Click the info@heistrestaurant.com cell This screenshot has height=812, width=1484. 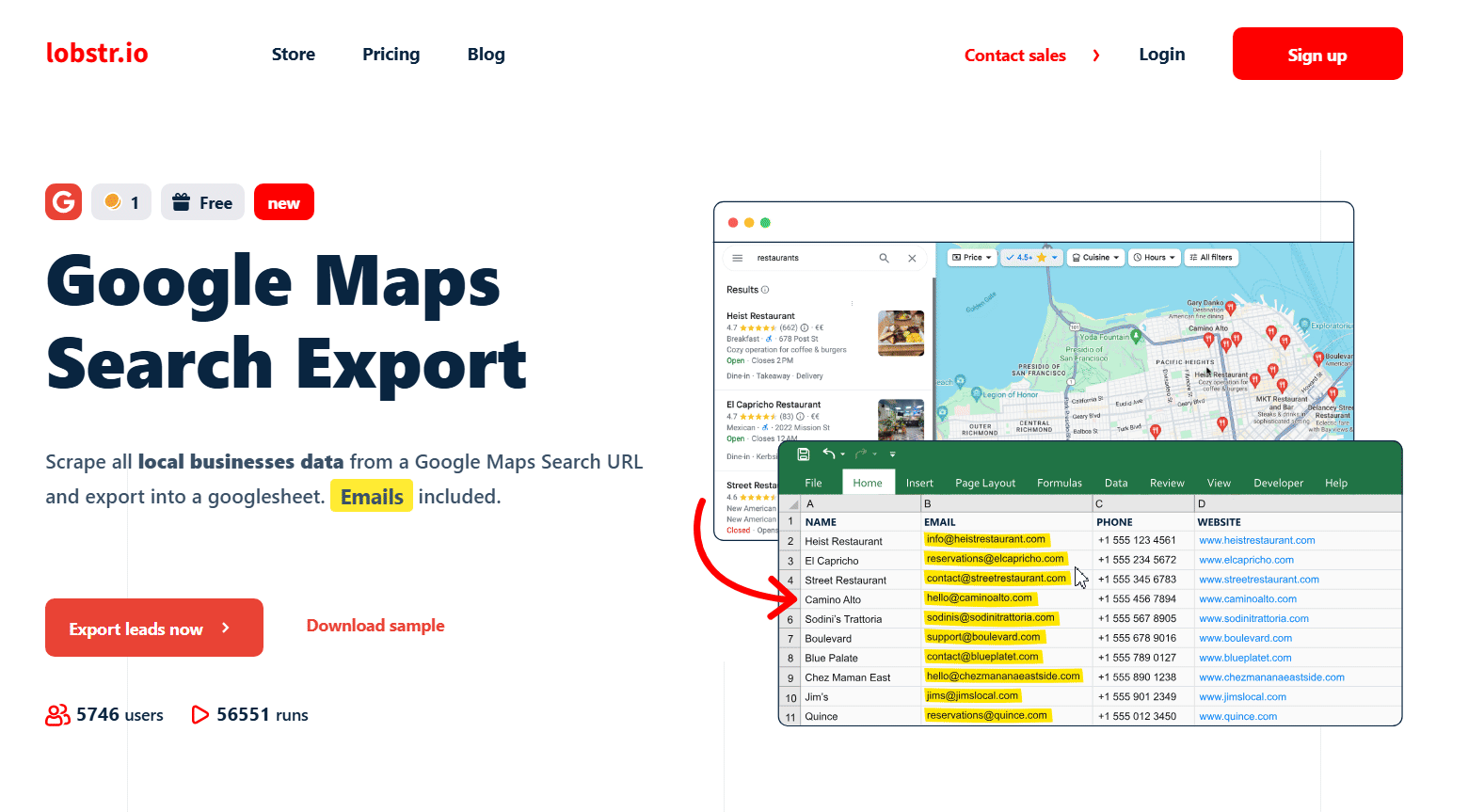click(1006, 540)
